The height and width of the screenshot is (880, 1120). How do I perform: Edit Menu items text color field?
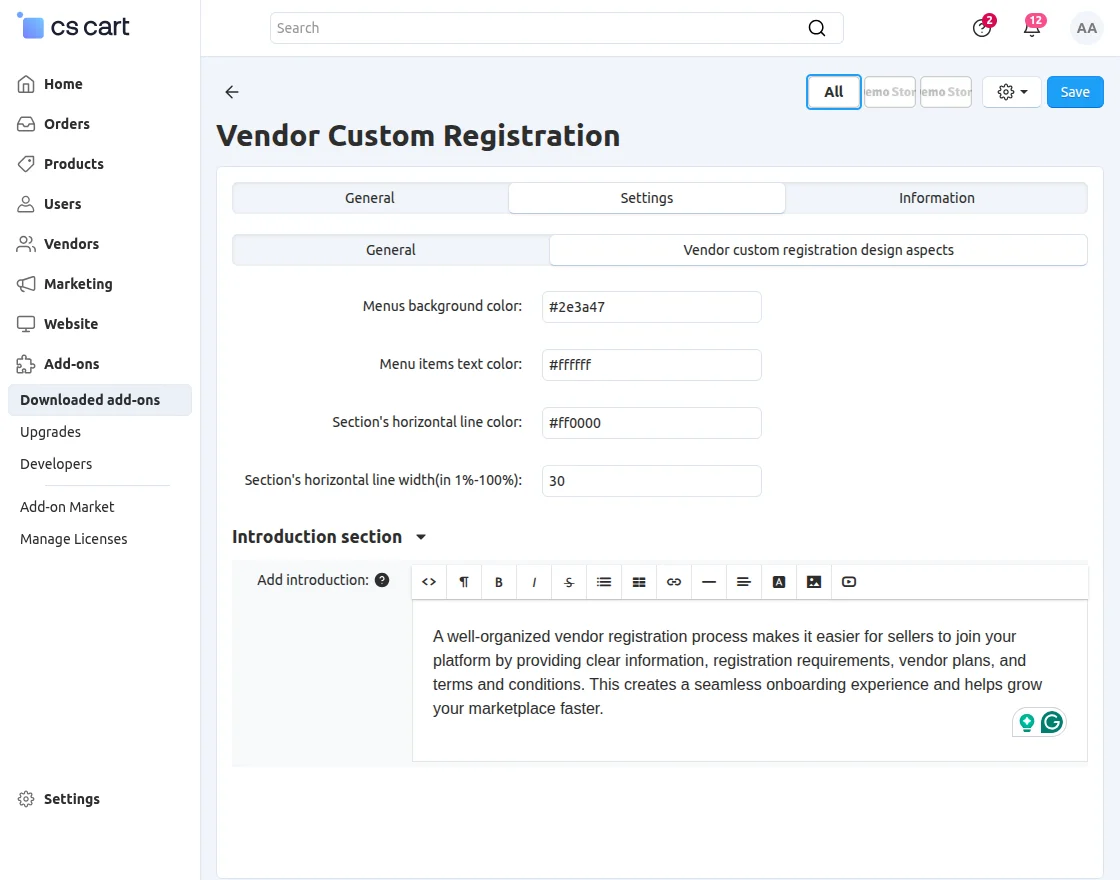651,365
